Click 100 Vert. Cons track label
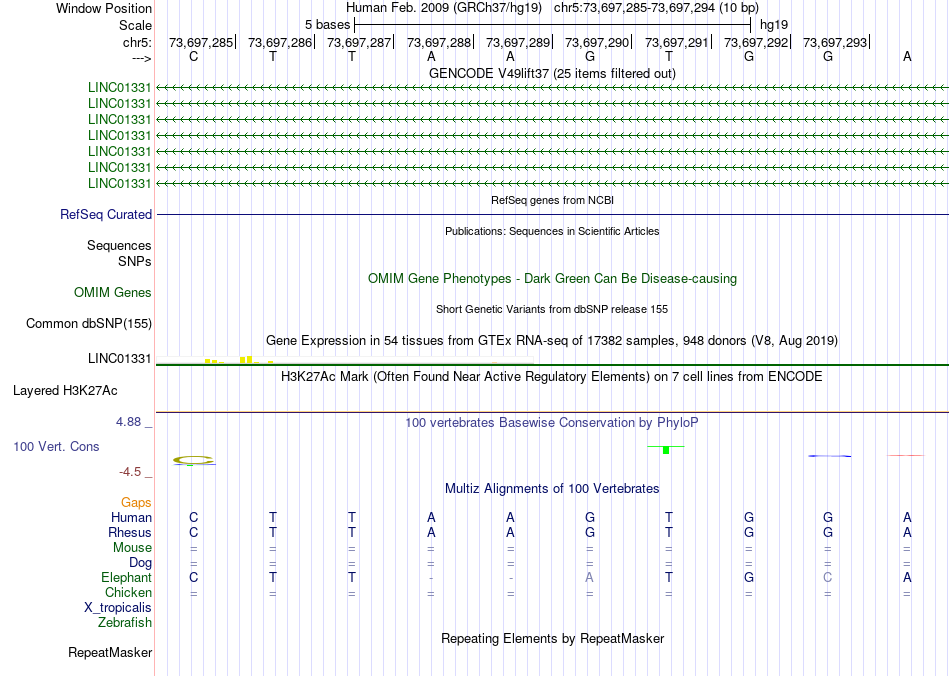 pyautogui.click(x=56, y=446)
